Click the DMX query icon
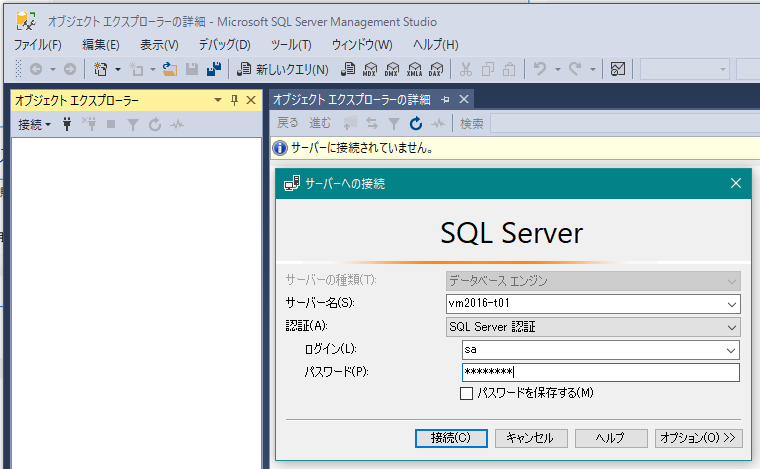Viewport: 760px width, 469px height. 392,69
